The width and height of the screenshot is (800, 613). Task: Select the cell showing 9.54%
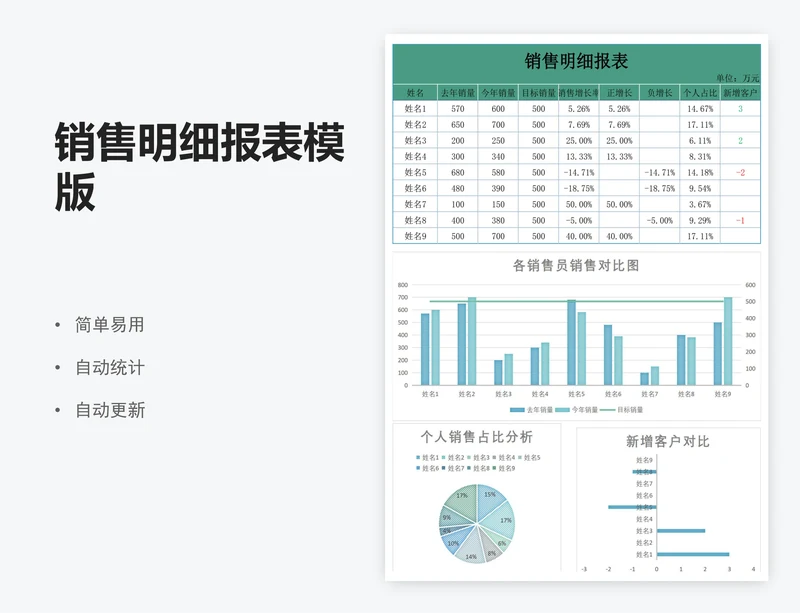point(699,188)
